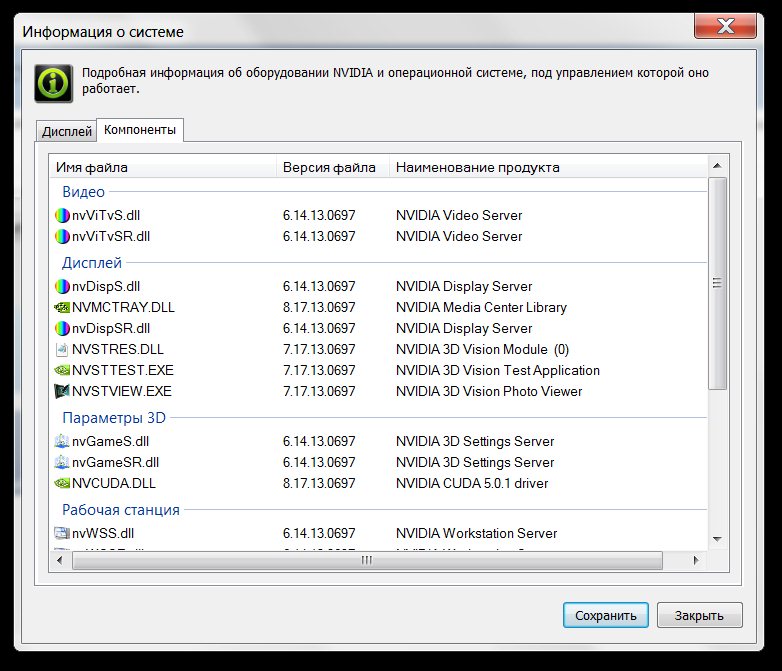This screenshot has width=782, height=671.
Task: Select the nvWSS.dll file name
Action: tap(103, 533)
